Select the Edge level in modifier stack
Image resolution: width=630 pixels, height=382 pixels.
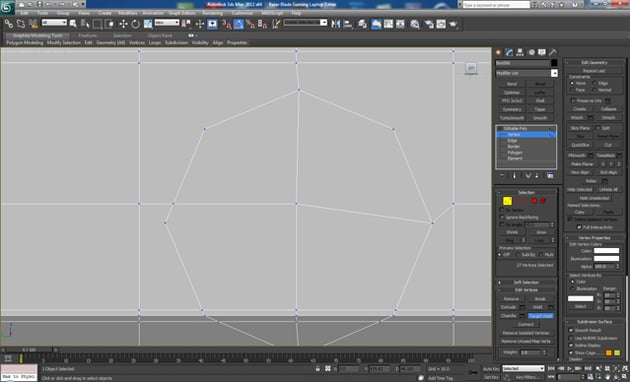512,141
